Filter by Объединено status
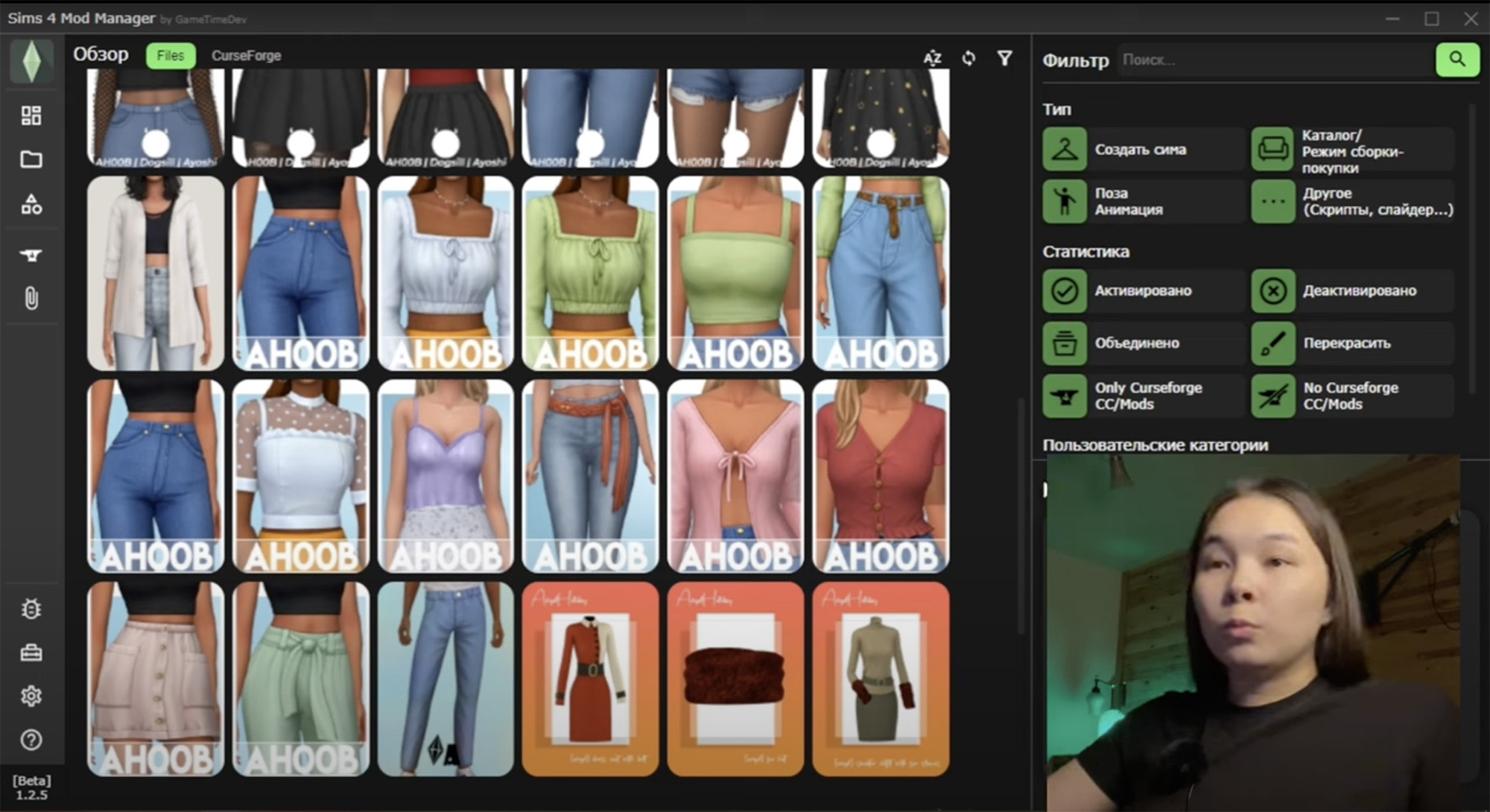Viewport: 1490px width, 812px height. point(1143,343)
